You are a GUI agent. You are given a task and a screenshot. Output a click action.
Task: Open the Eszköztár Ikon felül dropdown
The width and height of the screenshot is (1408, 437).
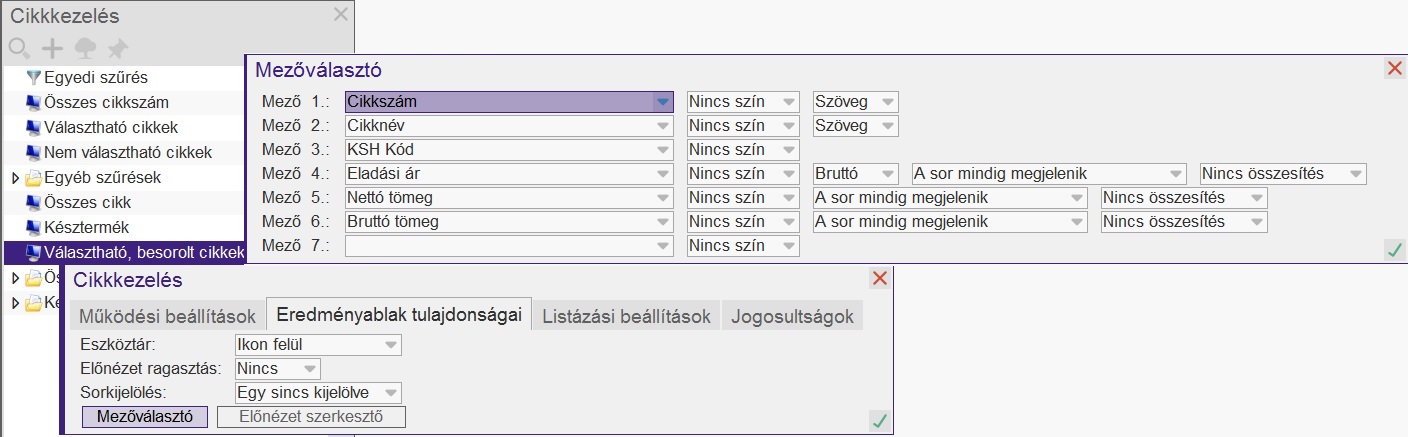pyautogui.click(x=390, y=345)
